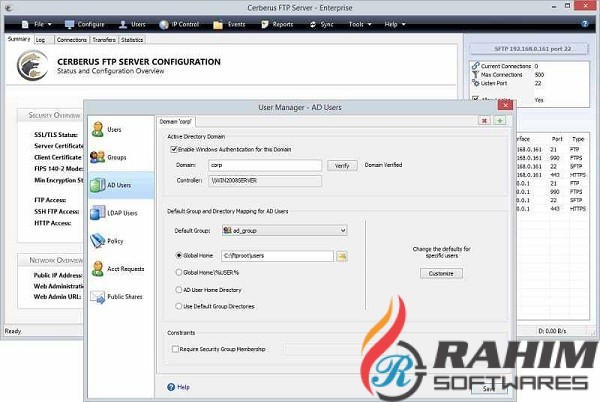The height and width of the screenshot is (402, 600).
Task: Click the SSL/TLS Status label
Action: tap(55, 135)
